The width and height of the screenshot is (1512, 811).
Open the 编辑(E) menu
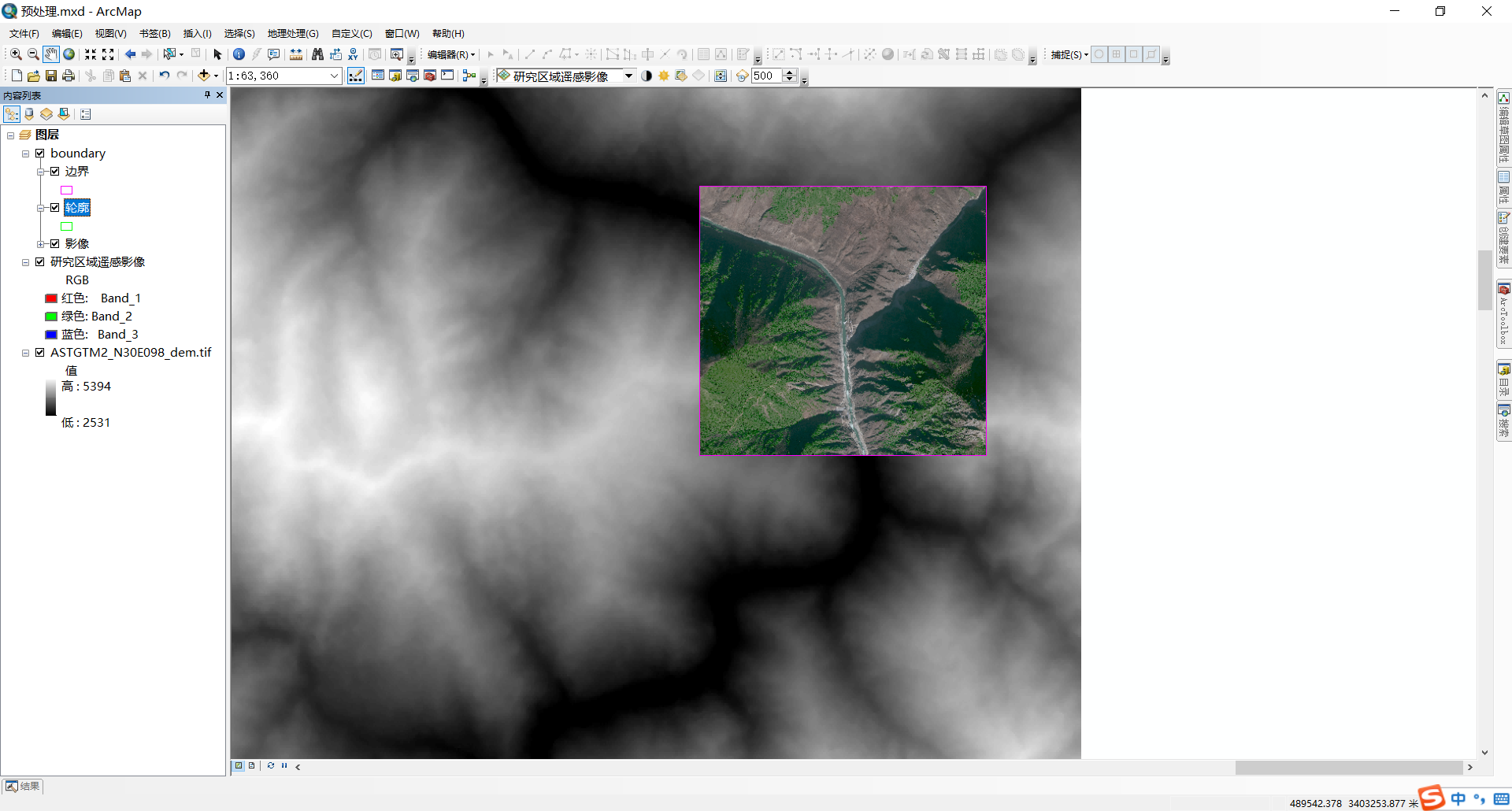tap(67, 34)
